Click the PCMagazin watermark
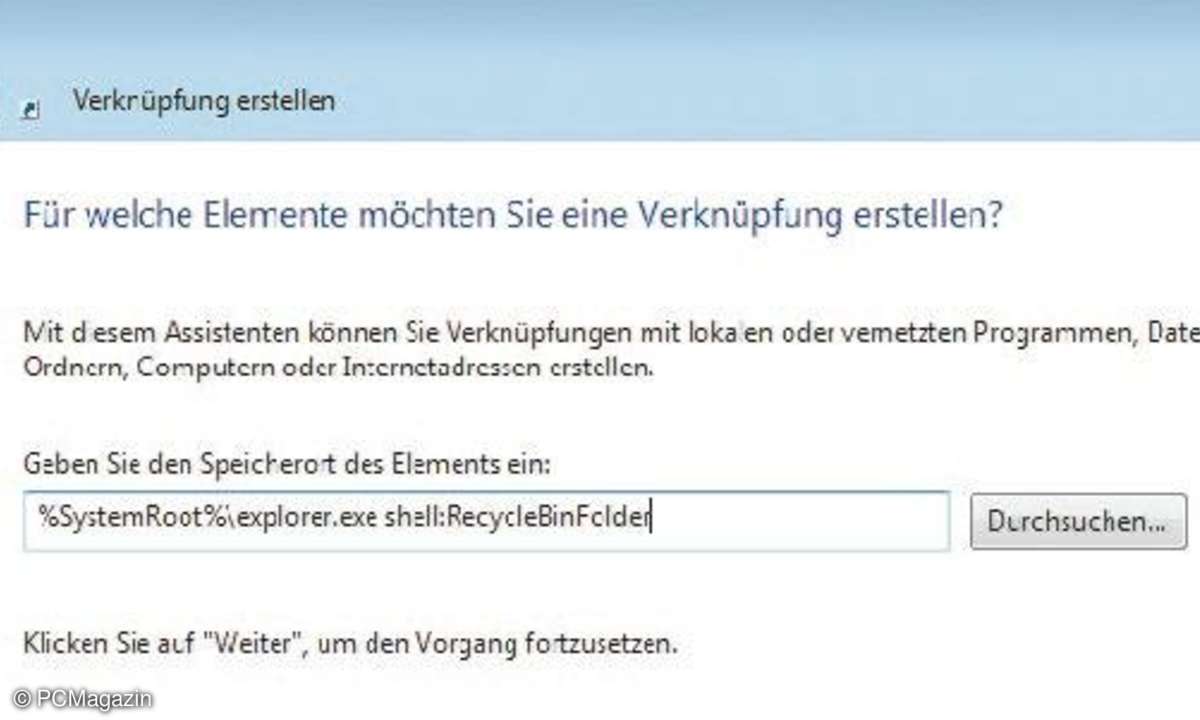Viewport: 1200px width, 720px height. coord(84,697)
